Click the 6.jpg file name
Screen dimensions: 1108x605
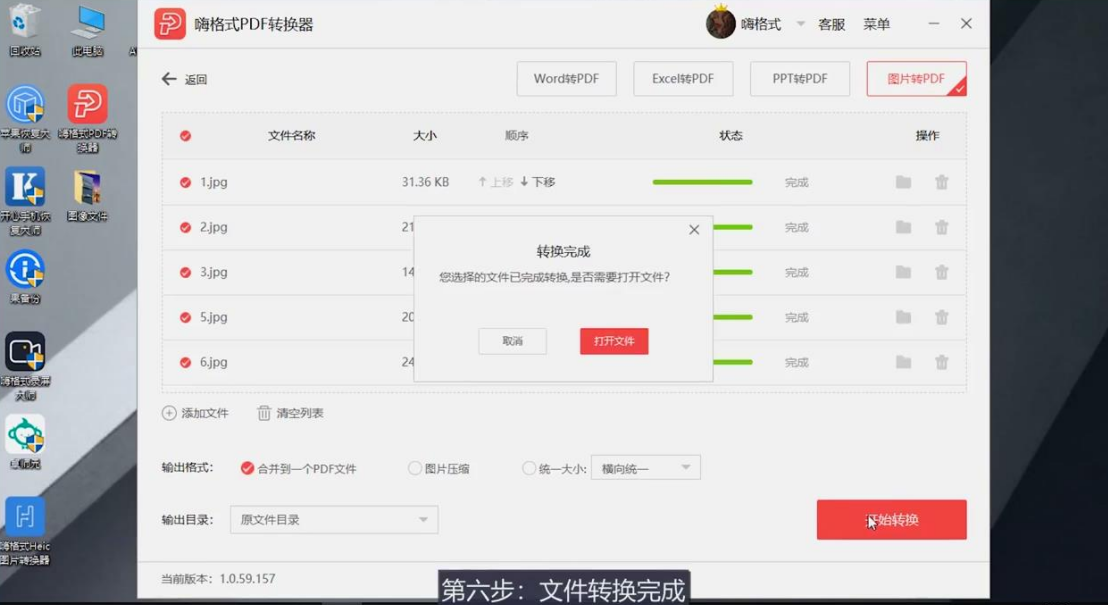pyautogui.click(x=213, y=363)
